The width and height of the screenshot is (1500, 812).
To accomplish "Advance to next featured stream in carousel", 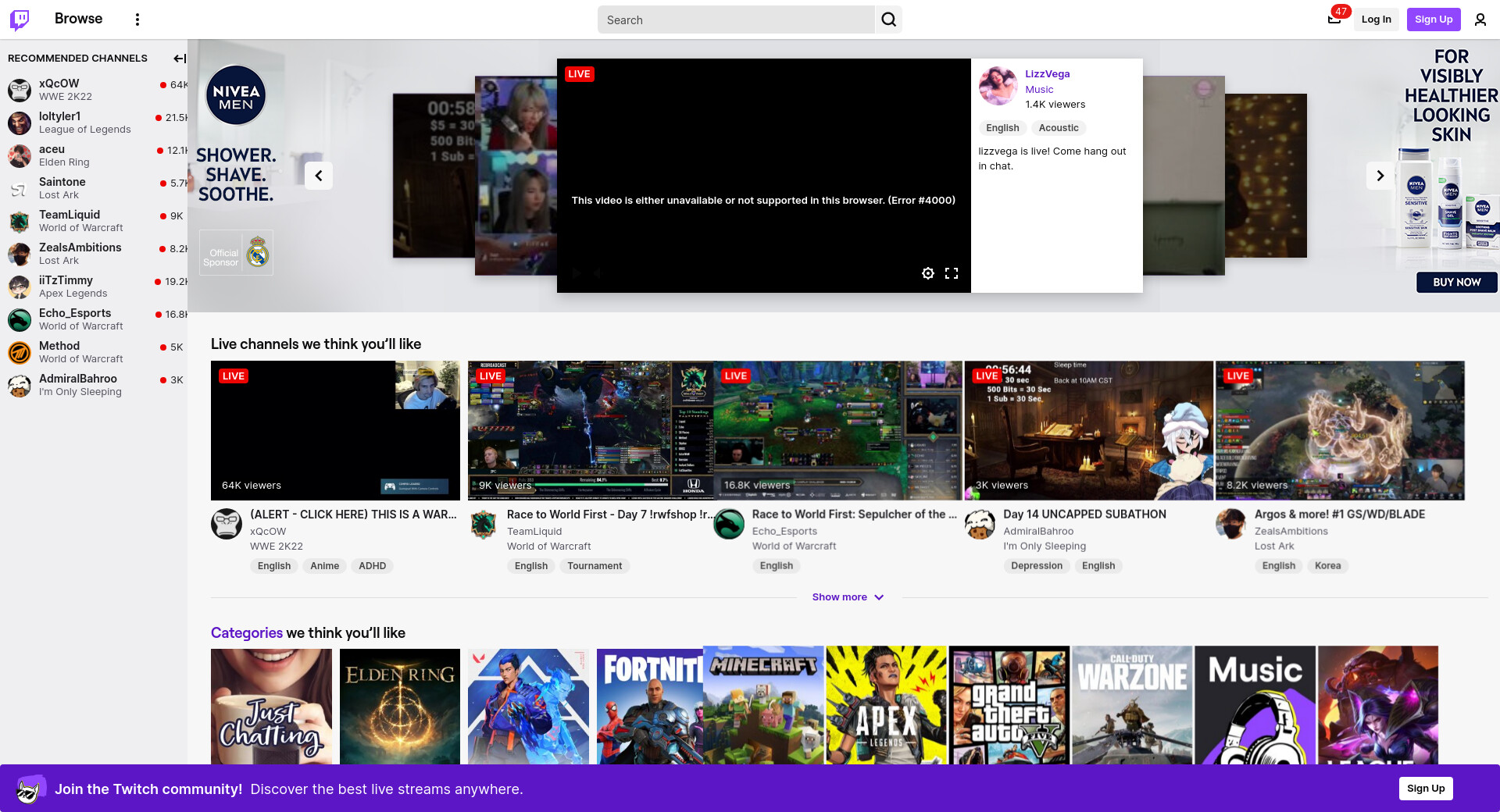I will coord(1380,176).
